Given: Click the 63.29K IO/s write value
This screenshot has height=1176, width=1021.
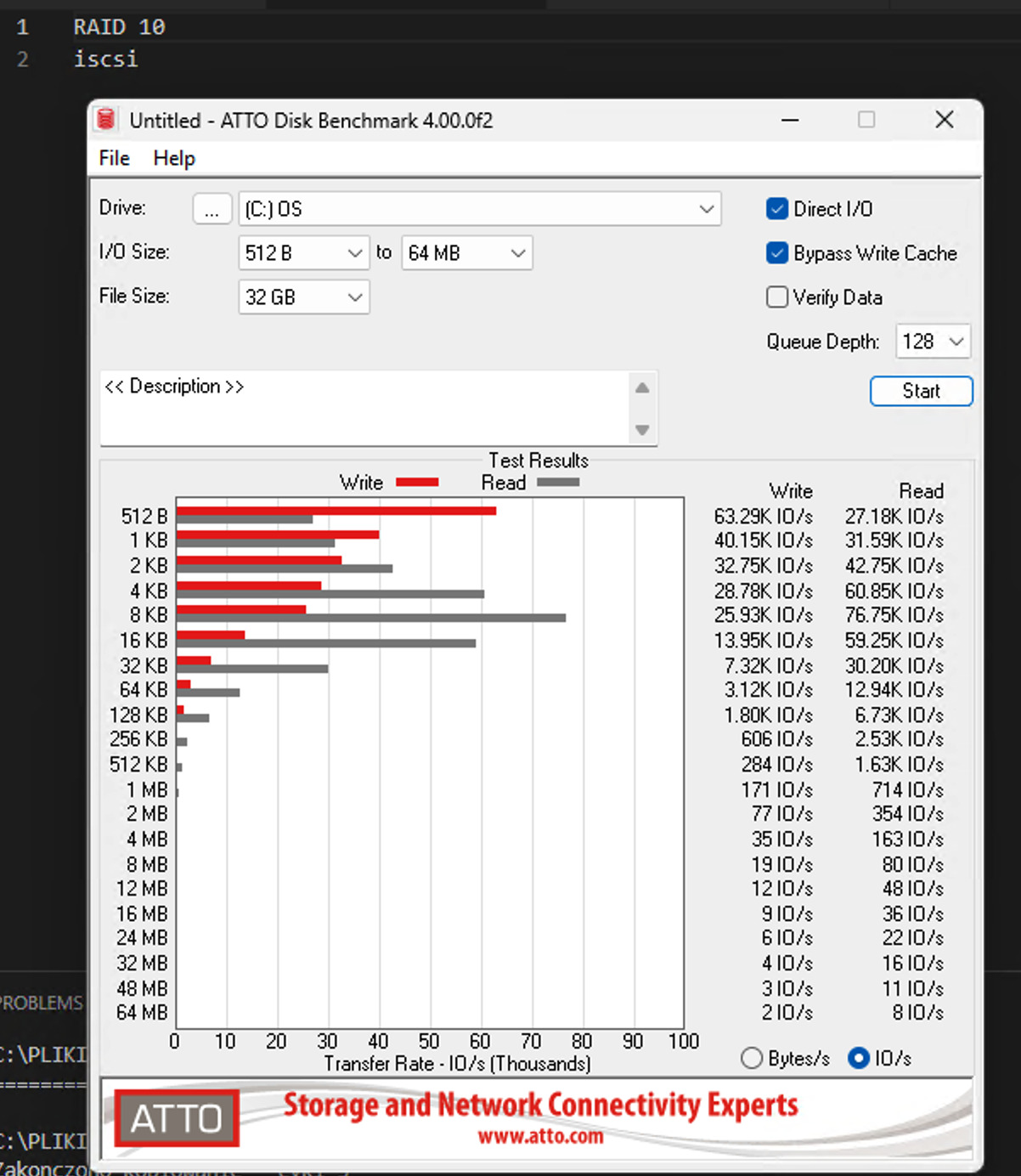Looking at the screenshot, I should pos(764,517).
